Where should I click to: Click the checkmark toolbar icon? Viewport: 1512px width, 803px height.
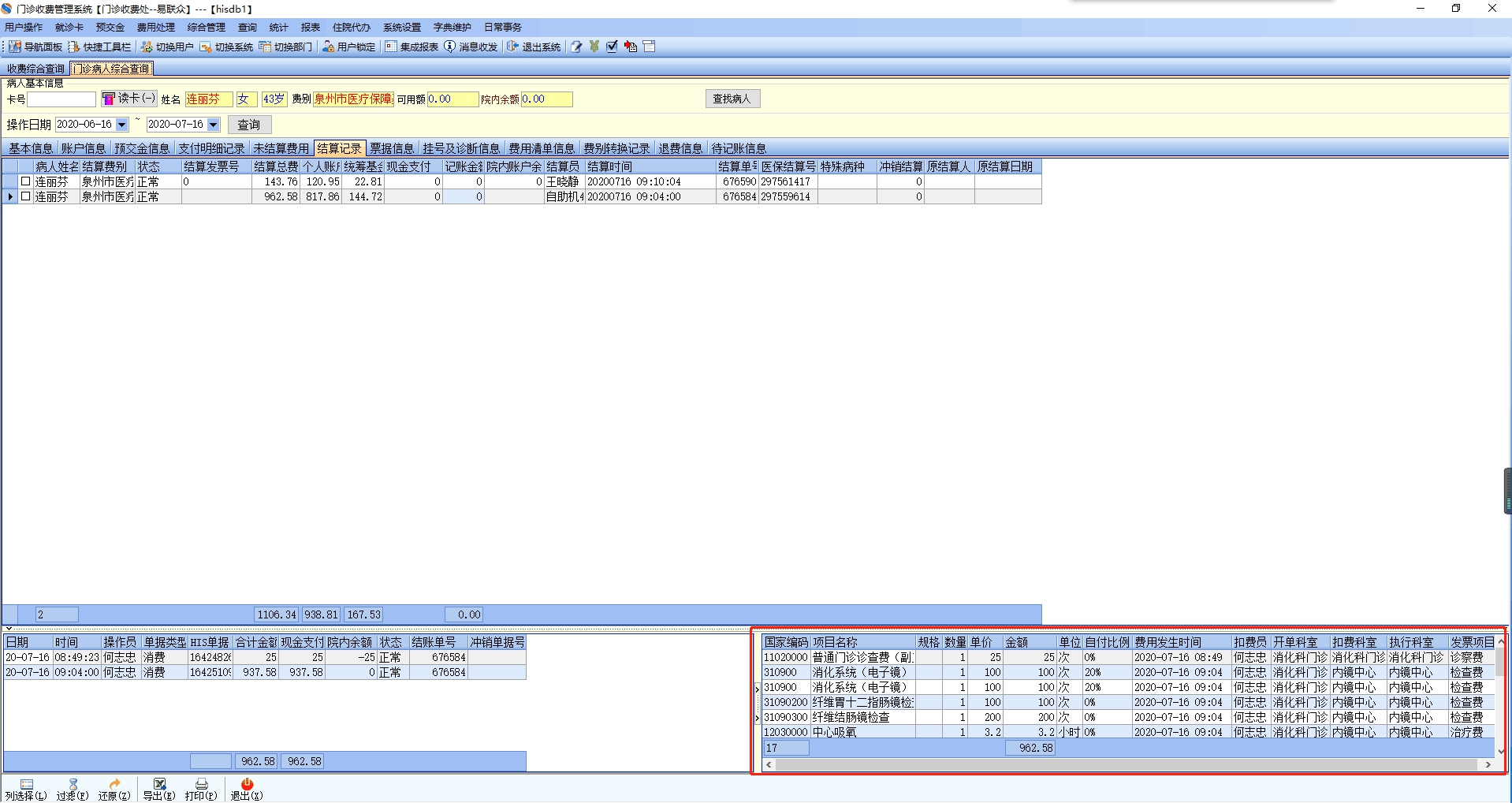click(x=612, y=47)
